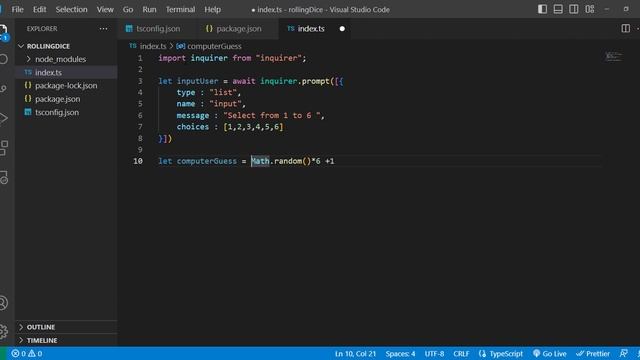This screenshot has width=640, height=360.
Task: Open the Run menu
Action: 149,9
